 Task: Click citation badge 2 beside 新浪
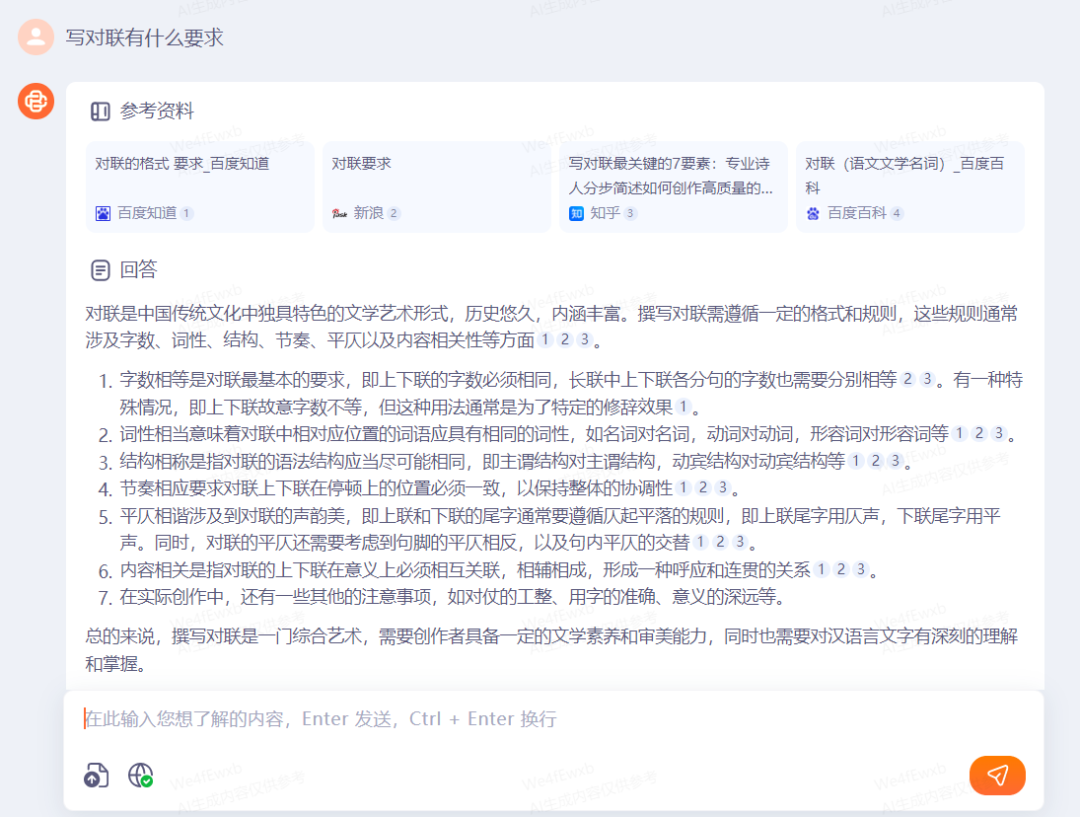393,214
